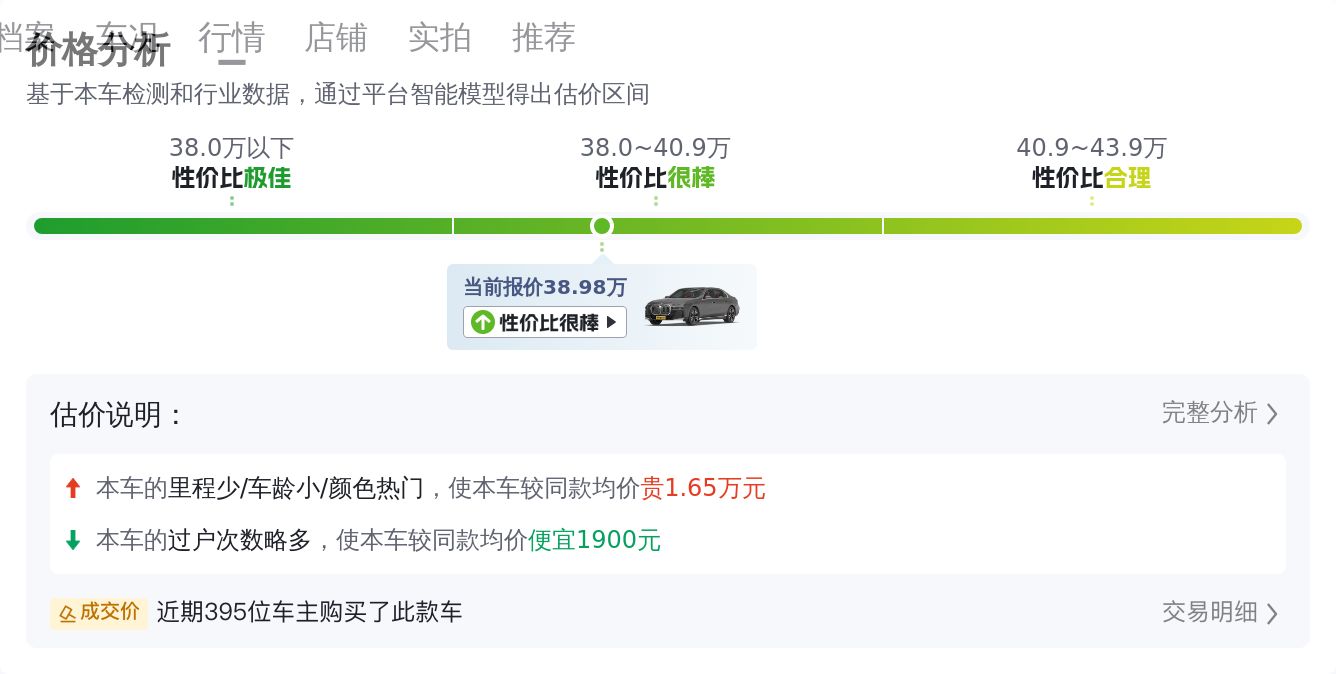The width and height of the screenshot is (1336, 674).
Task: Click the green downward arrow beside the 过户次数 note
Action: click(73, 540)
